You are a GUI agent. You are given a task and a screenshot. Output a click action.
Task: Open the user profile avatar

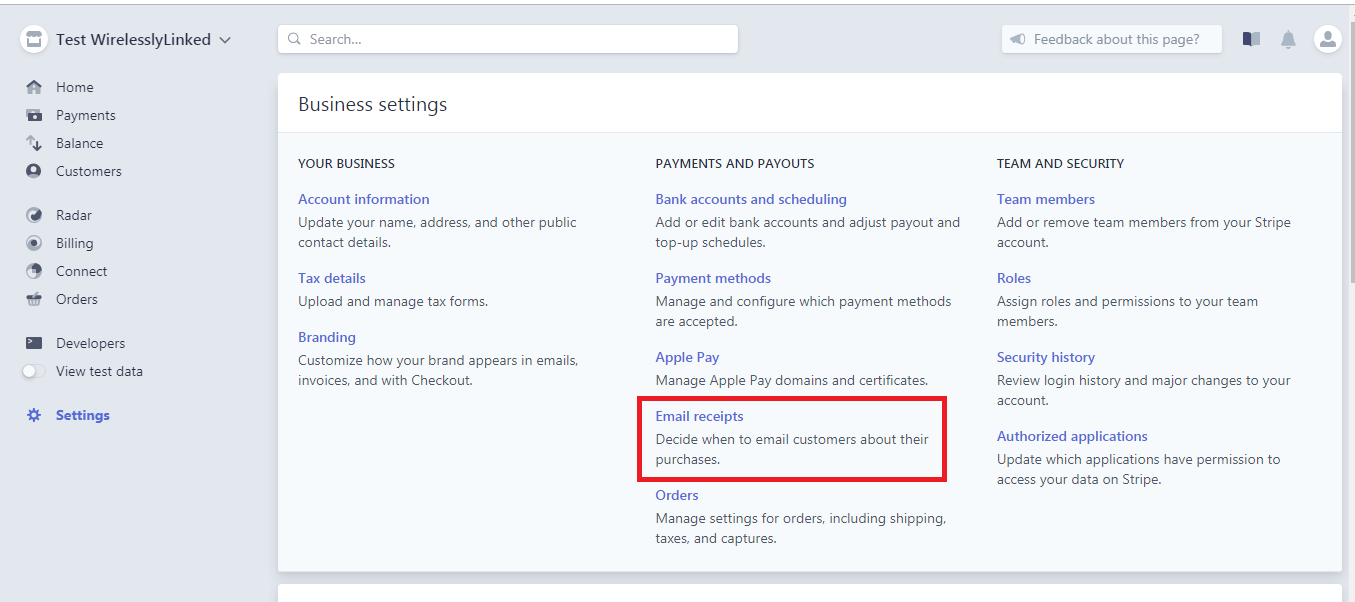coord(1327,39)
